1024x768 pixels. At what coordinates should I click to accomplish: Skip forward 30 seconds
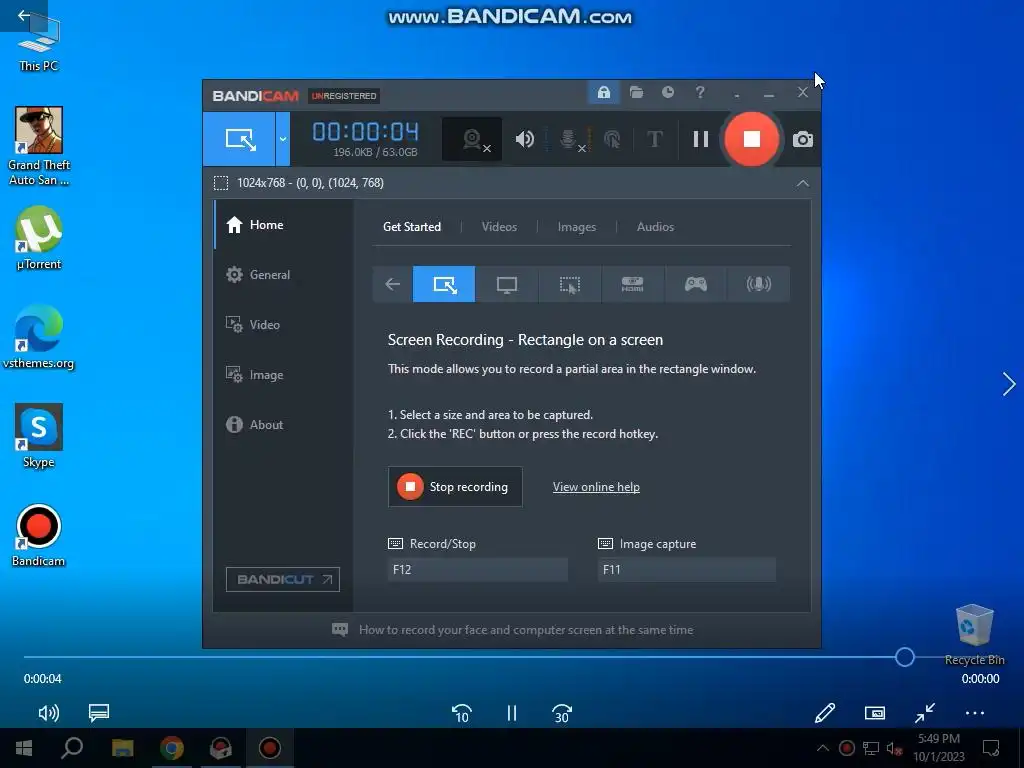point(562,713)
